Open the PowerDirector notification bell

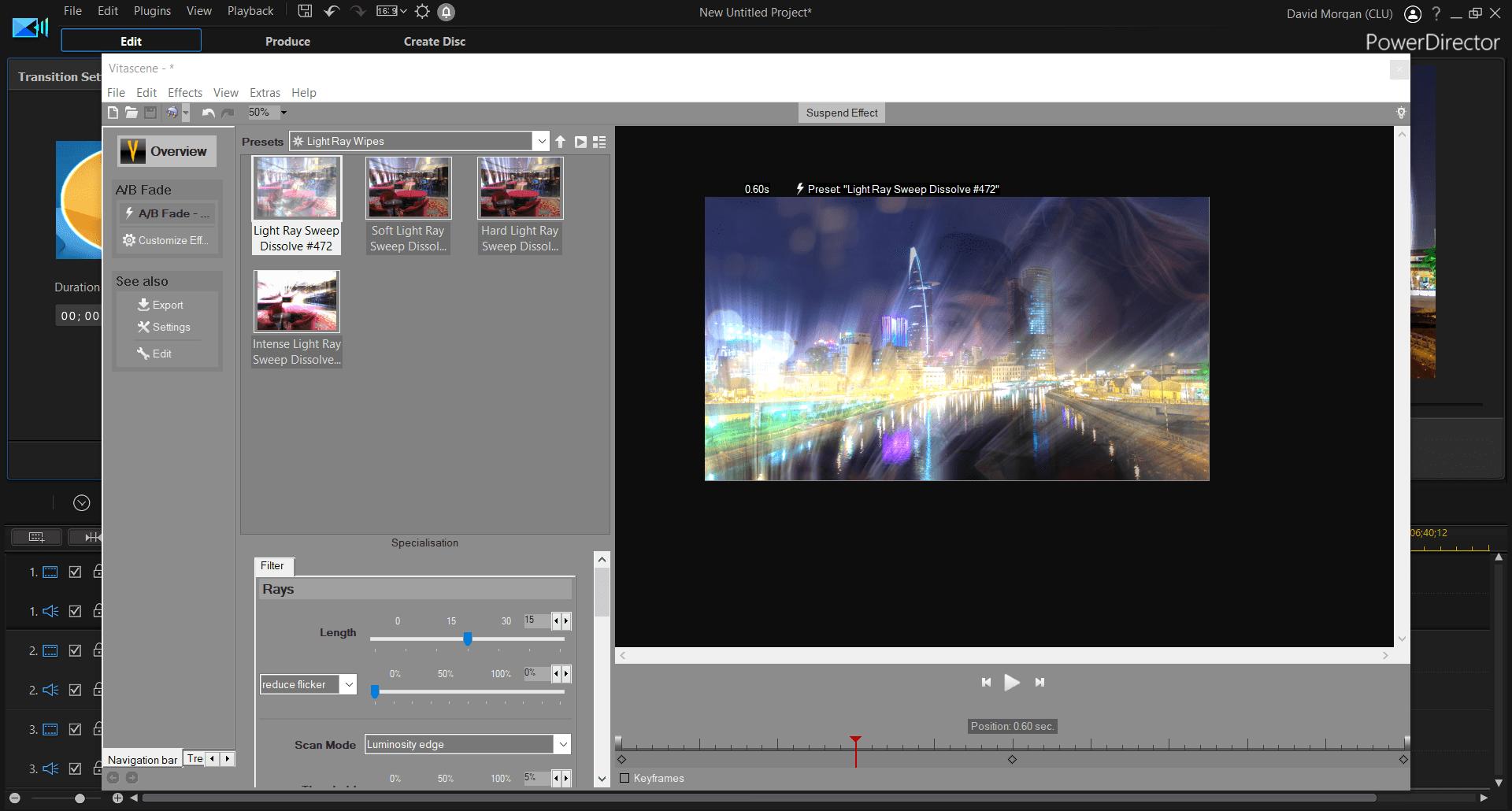pos(446,12)
